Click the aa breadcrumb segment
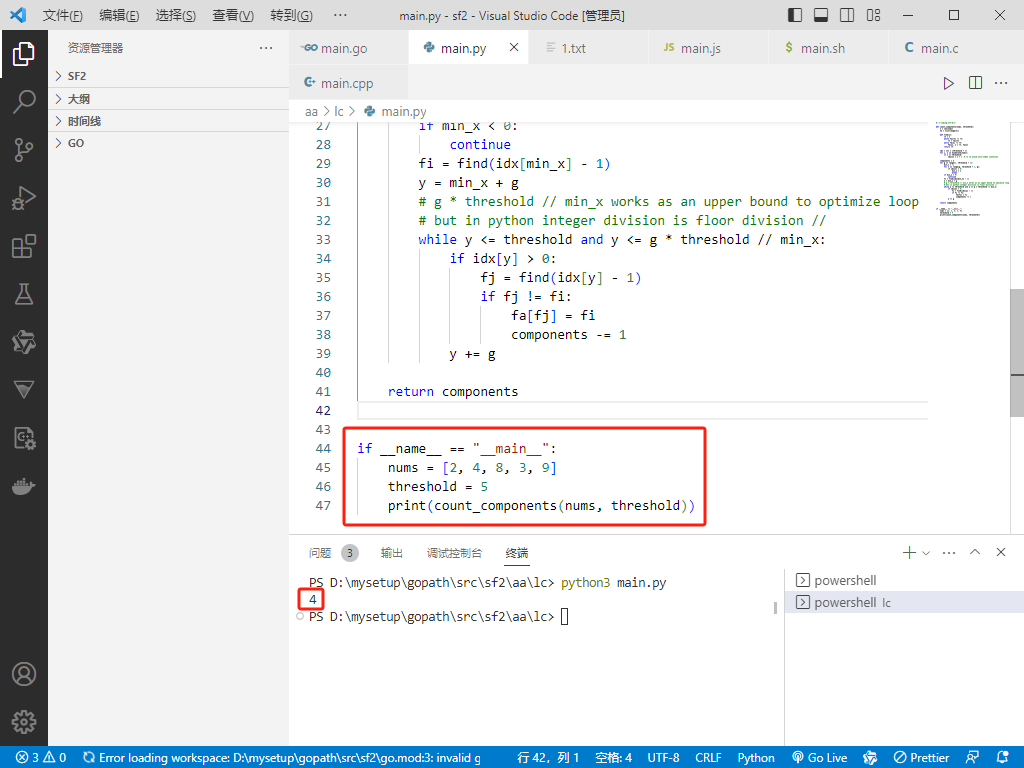Screen dimensions: 1024x768 click(311, 112)
